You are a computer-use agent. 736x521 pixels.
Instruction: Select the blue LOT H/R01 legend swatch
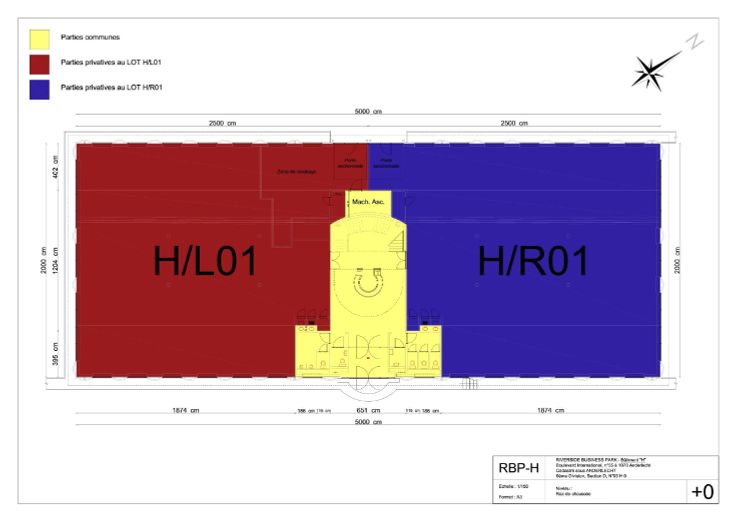(x=39, y=89)
